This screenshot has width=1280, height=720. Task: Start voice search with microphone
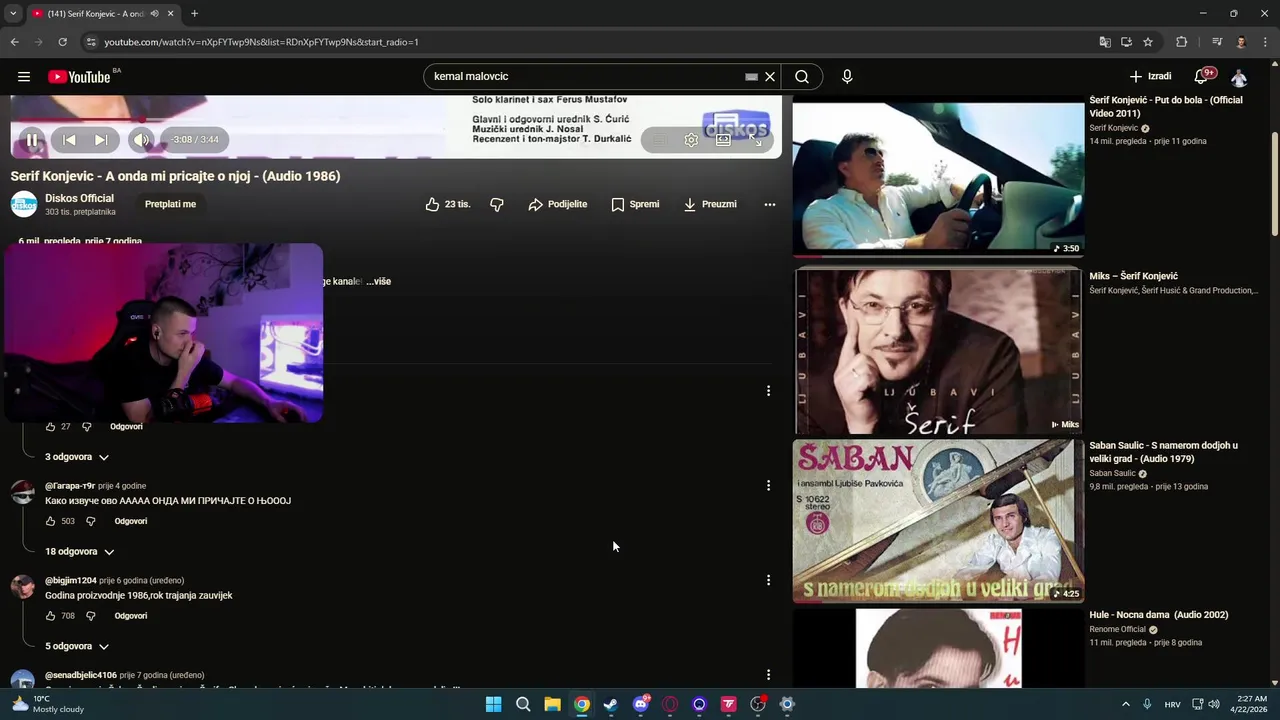pyautogui.click(x=847, y=77)
